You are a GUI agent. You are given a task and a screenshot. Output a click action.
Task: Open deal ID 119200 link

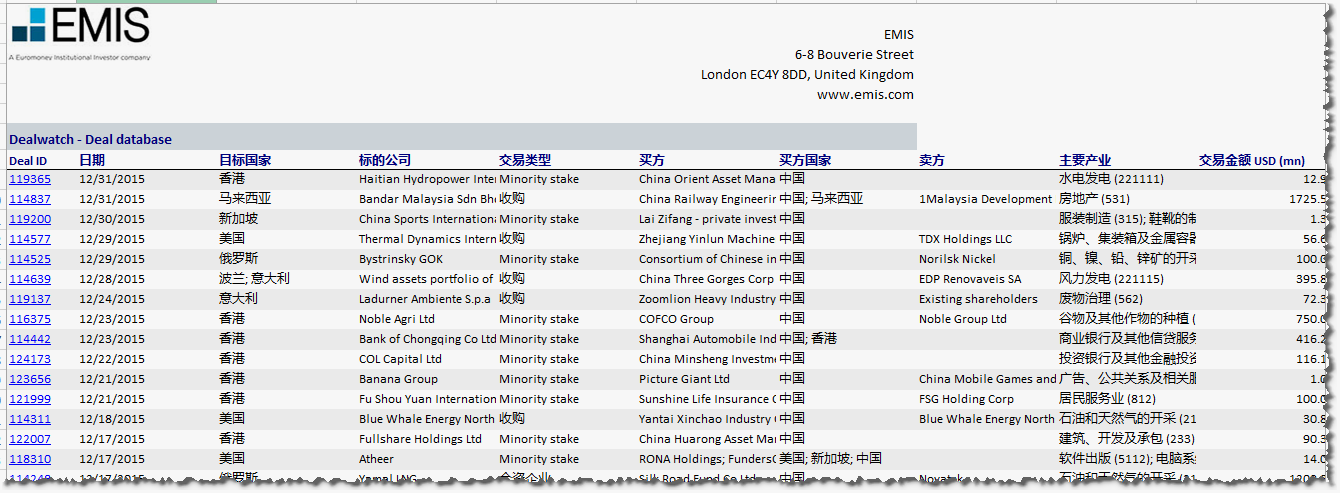tap(30, 219)
